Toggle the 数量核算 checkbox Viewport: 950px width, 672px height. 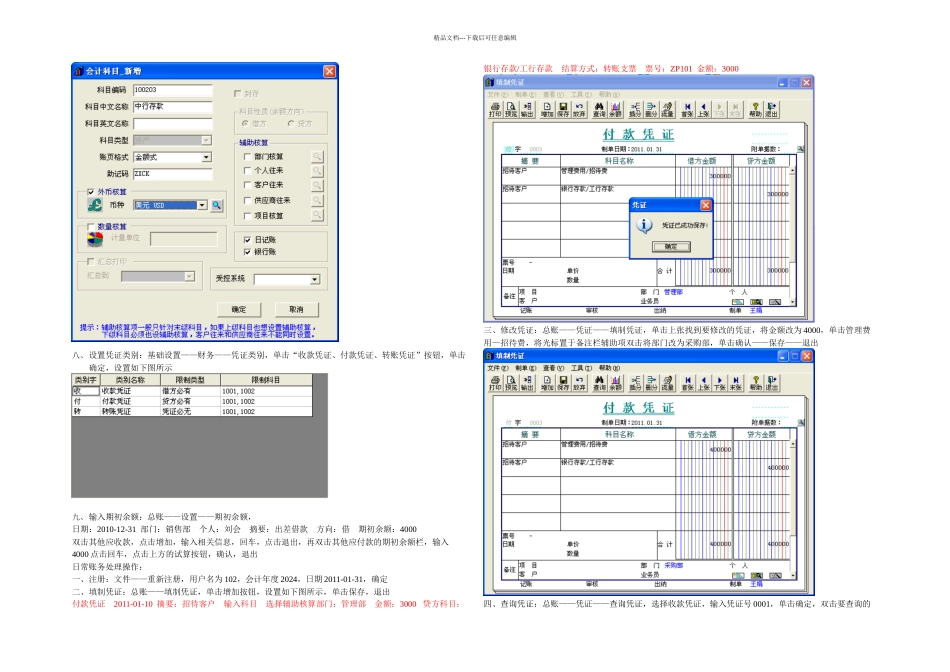point(92,227)
